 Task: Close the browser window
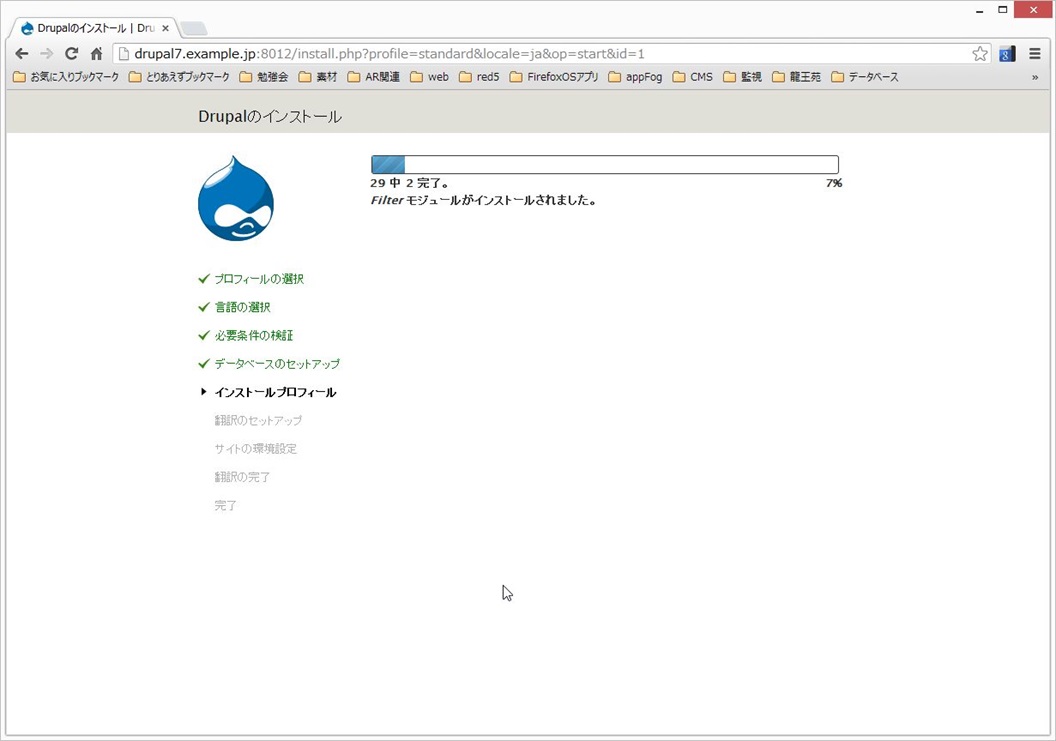point(1034,10)
